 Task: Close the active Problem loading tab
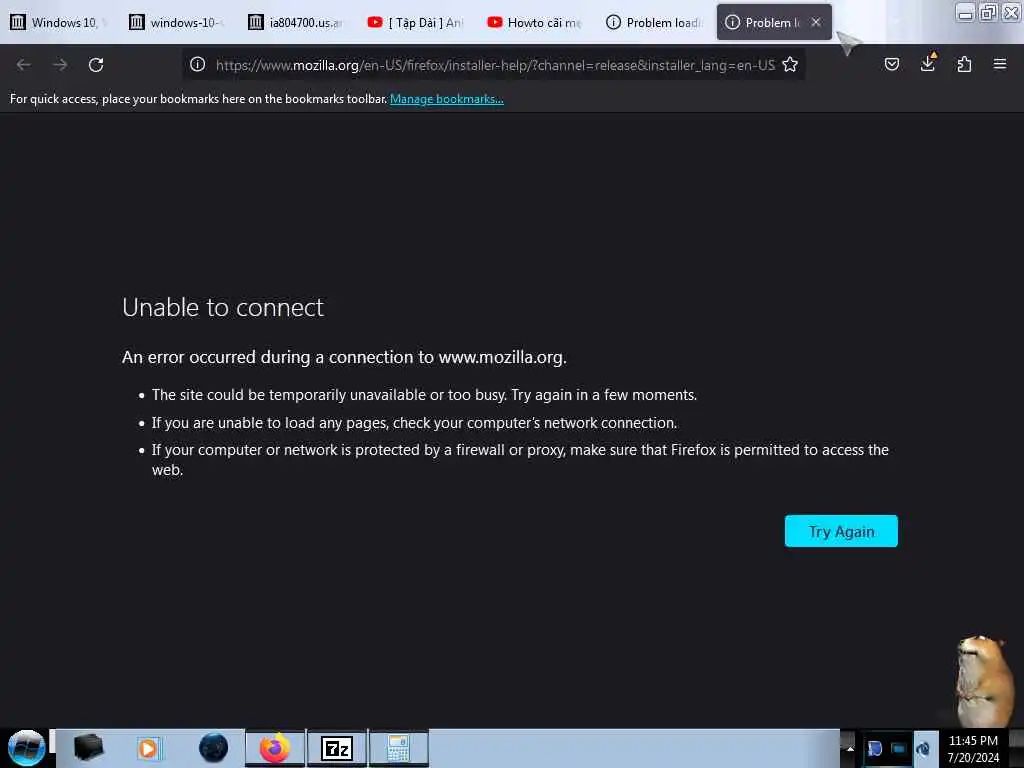(x=816, y=22)
